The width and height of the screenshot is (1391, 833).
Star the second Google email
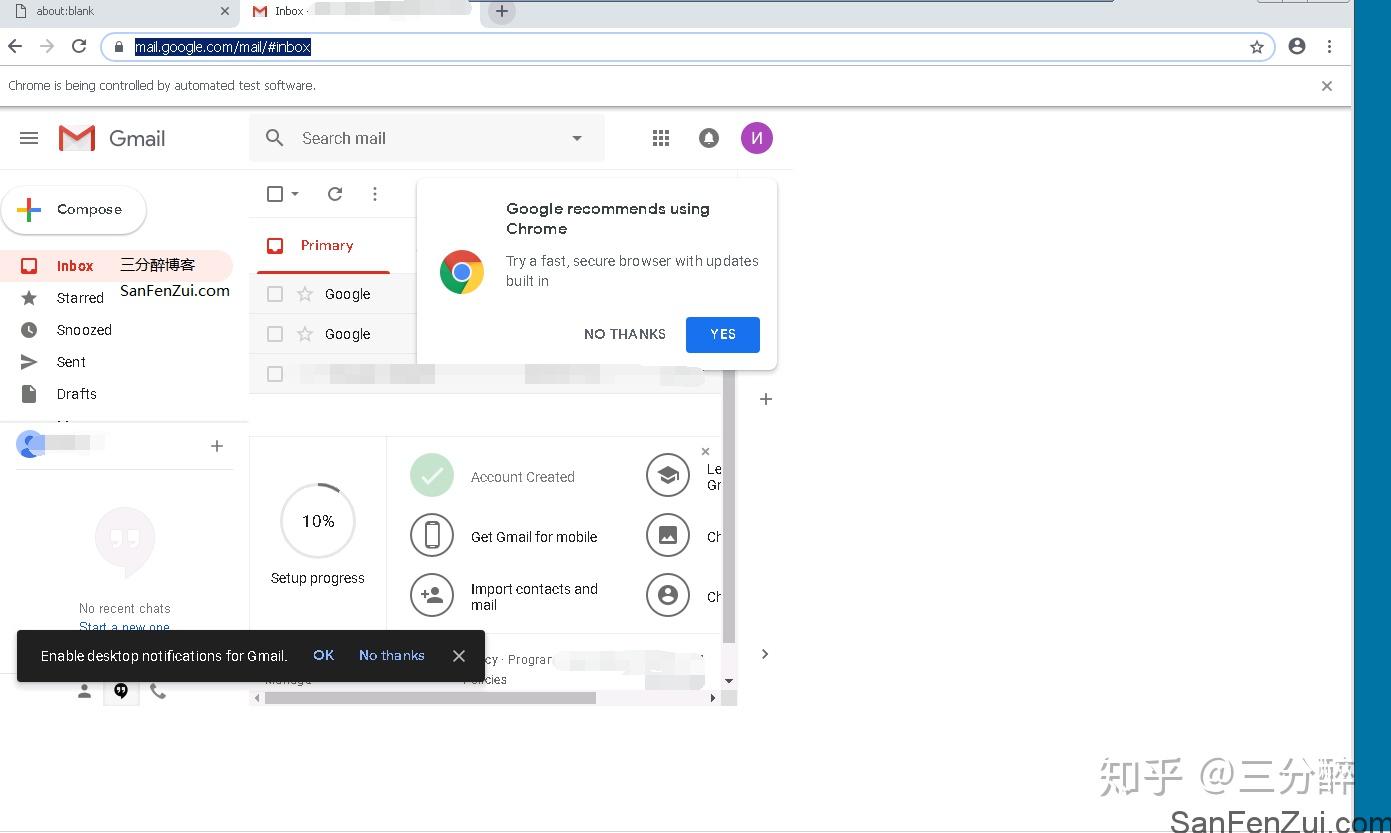(x=305, y=334)
